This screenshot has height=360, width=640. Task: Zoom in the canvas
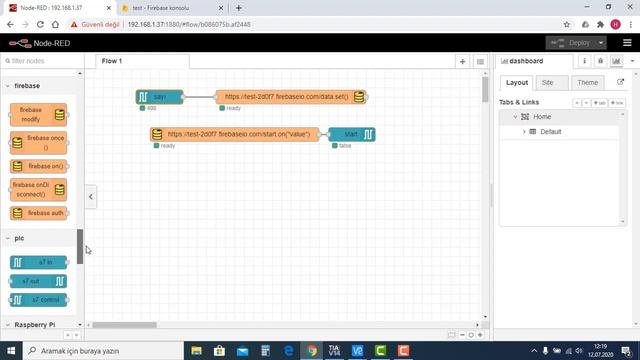click(480, 335)
